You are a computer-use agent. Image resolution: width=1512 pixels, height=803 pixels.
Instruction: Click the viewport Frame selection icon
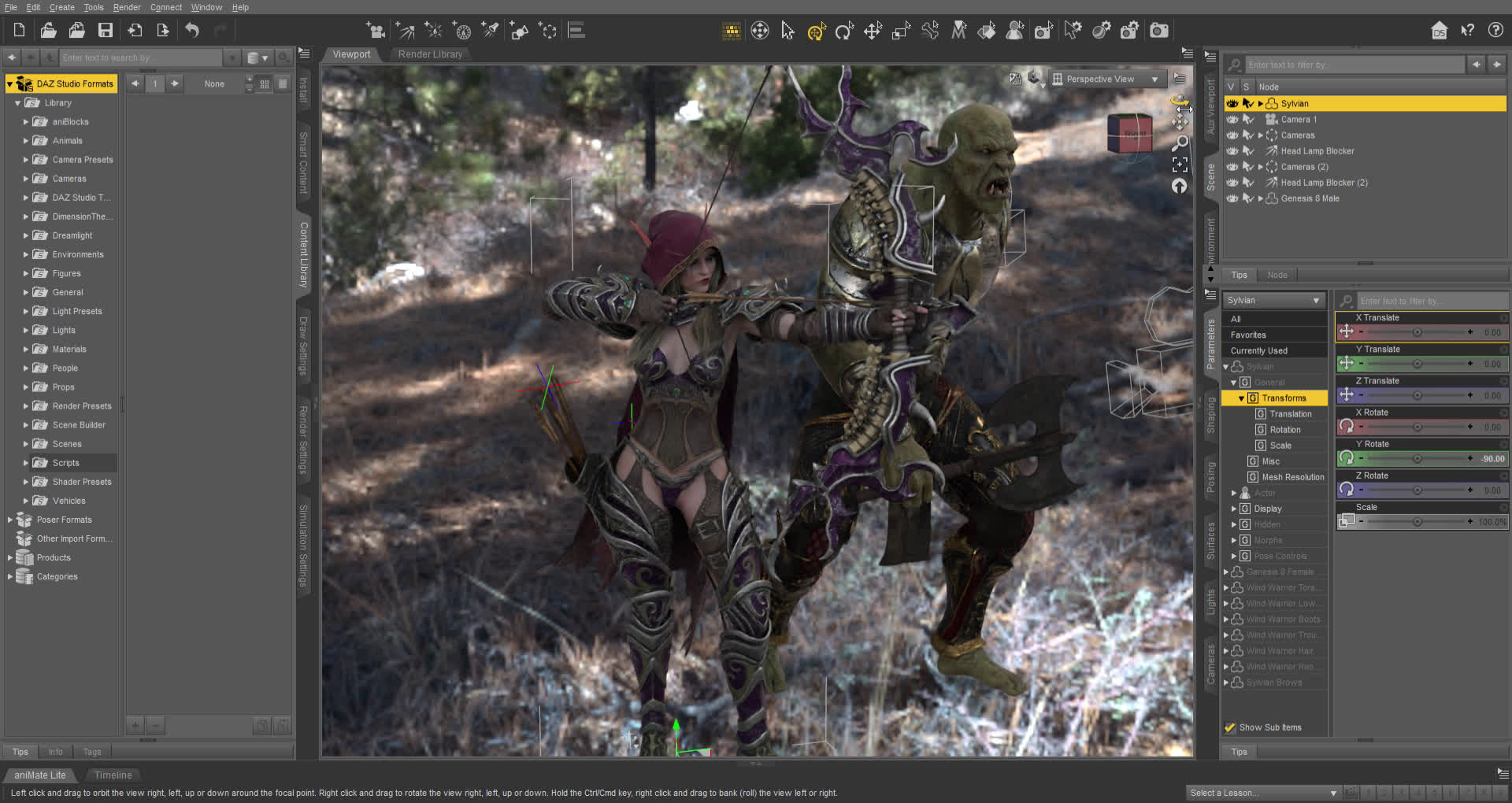(1179, 165)
